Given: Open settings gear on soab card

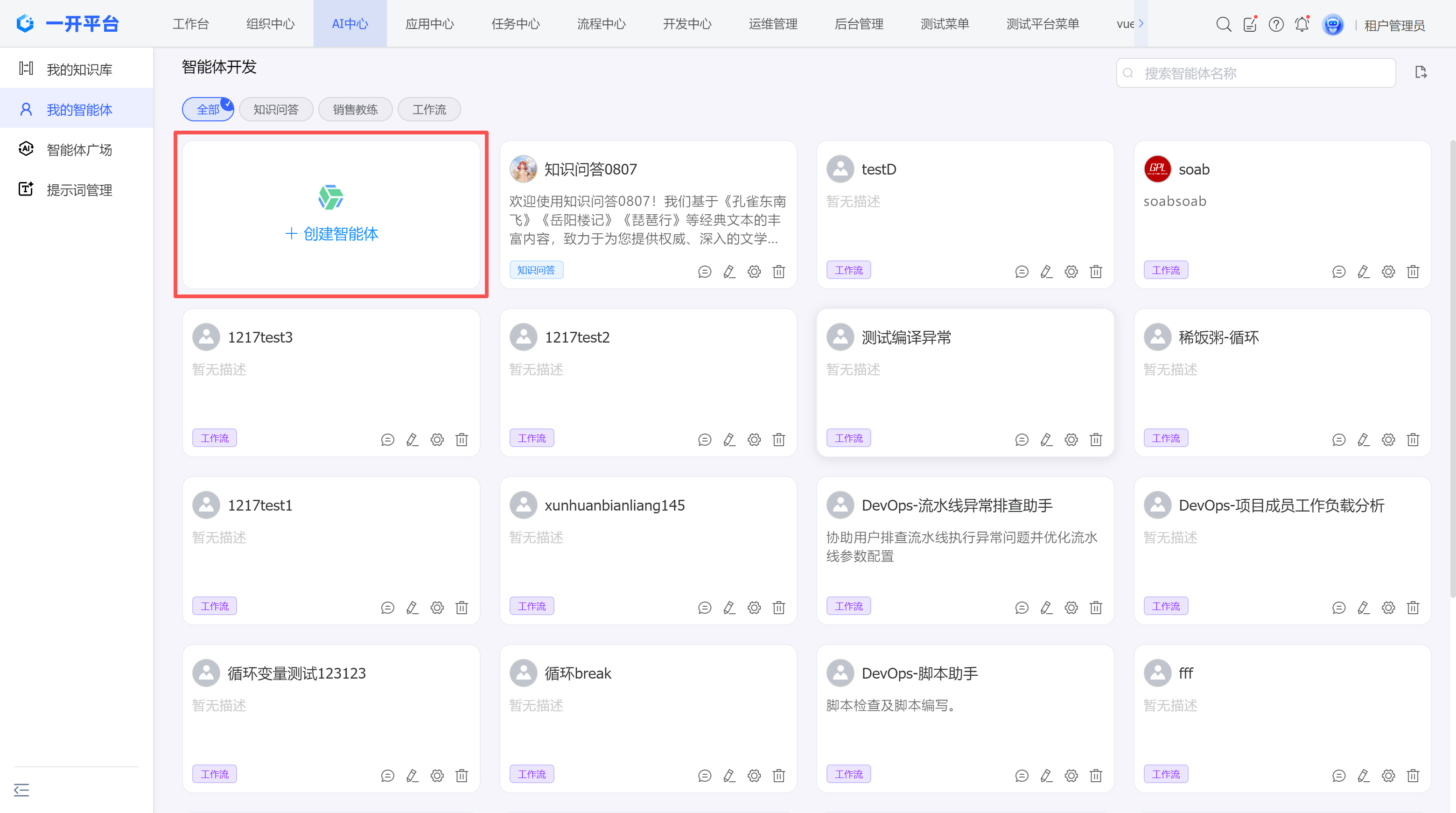Looking at the screenshot, I should click(1388, 271).
